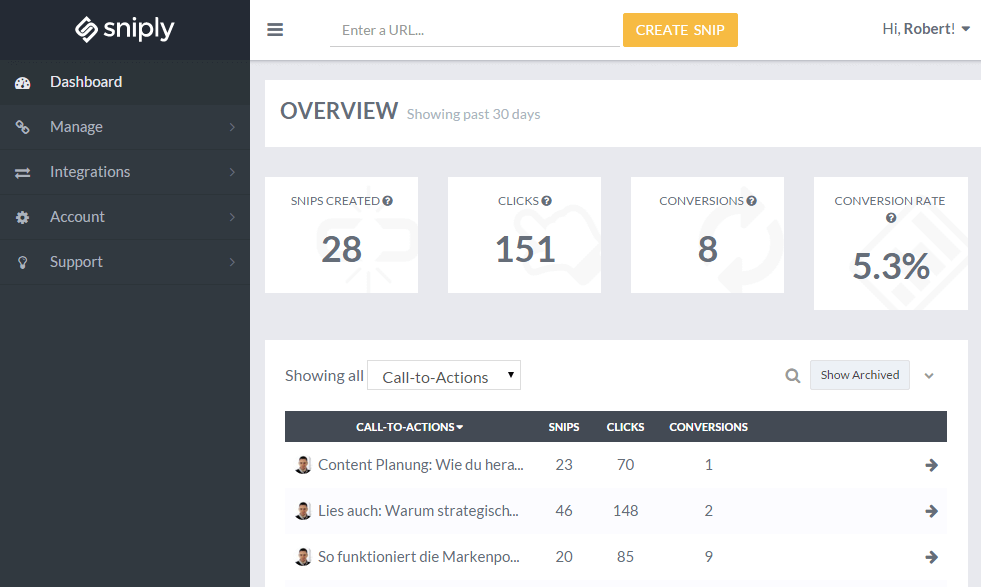Viewport: 981px width, 587px height.
Task: Sort by the Call-to-Actions column header
Action: coord(409,427)
